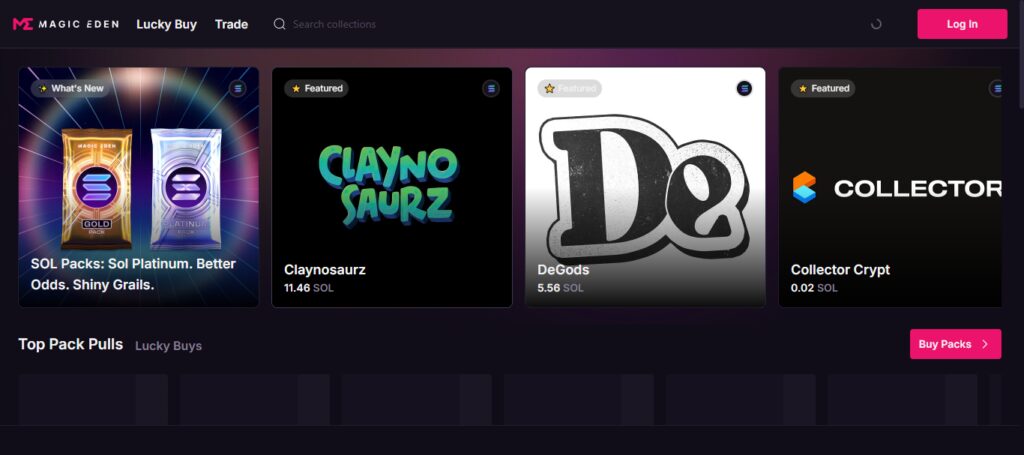Click the Magic Eden logo
The width and height of the screenshot is (1024, 455).
click(65, 24)
